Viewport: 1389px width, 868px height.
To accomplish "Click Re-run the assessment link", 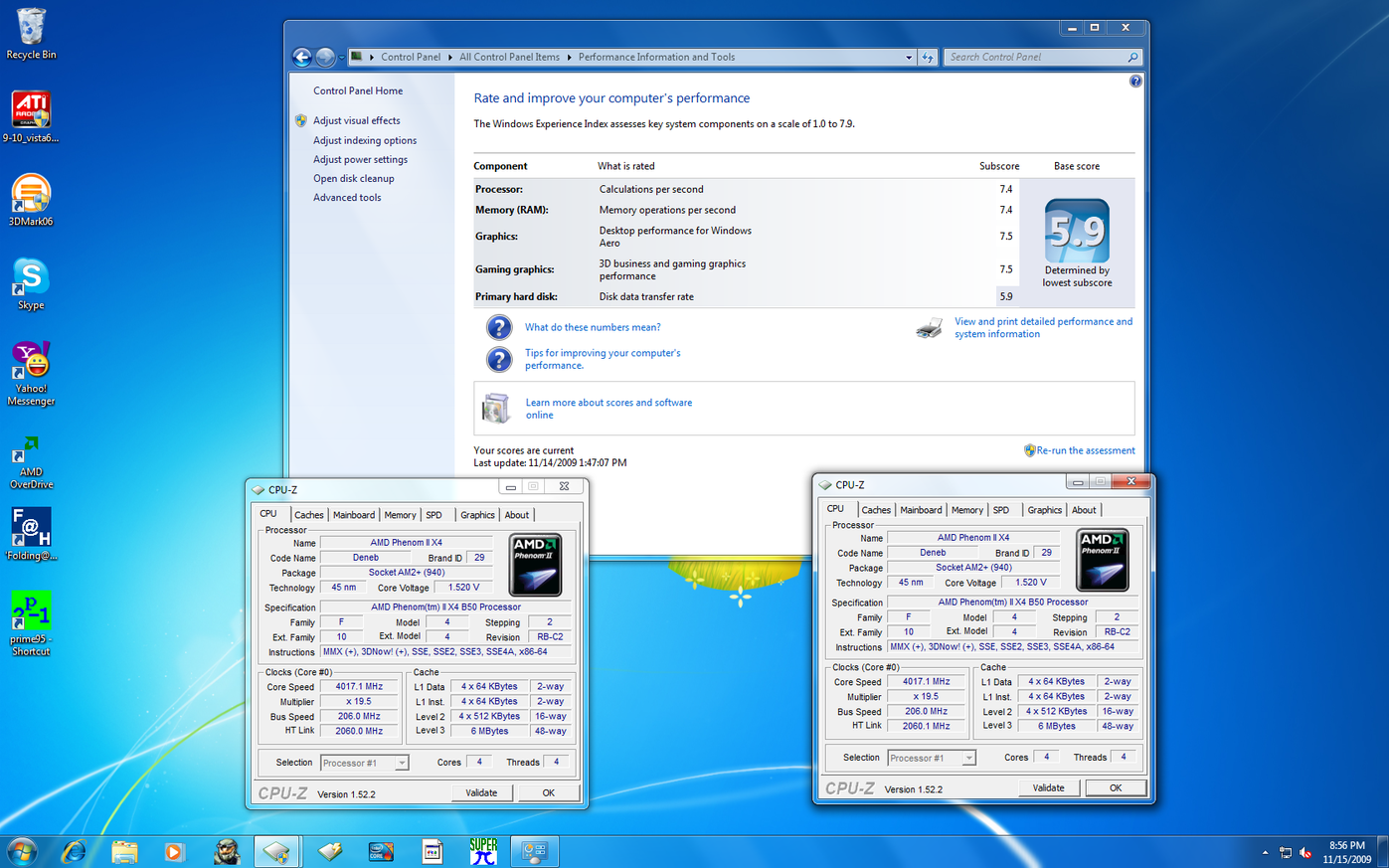I will click(1086, 450).
